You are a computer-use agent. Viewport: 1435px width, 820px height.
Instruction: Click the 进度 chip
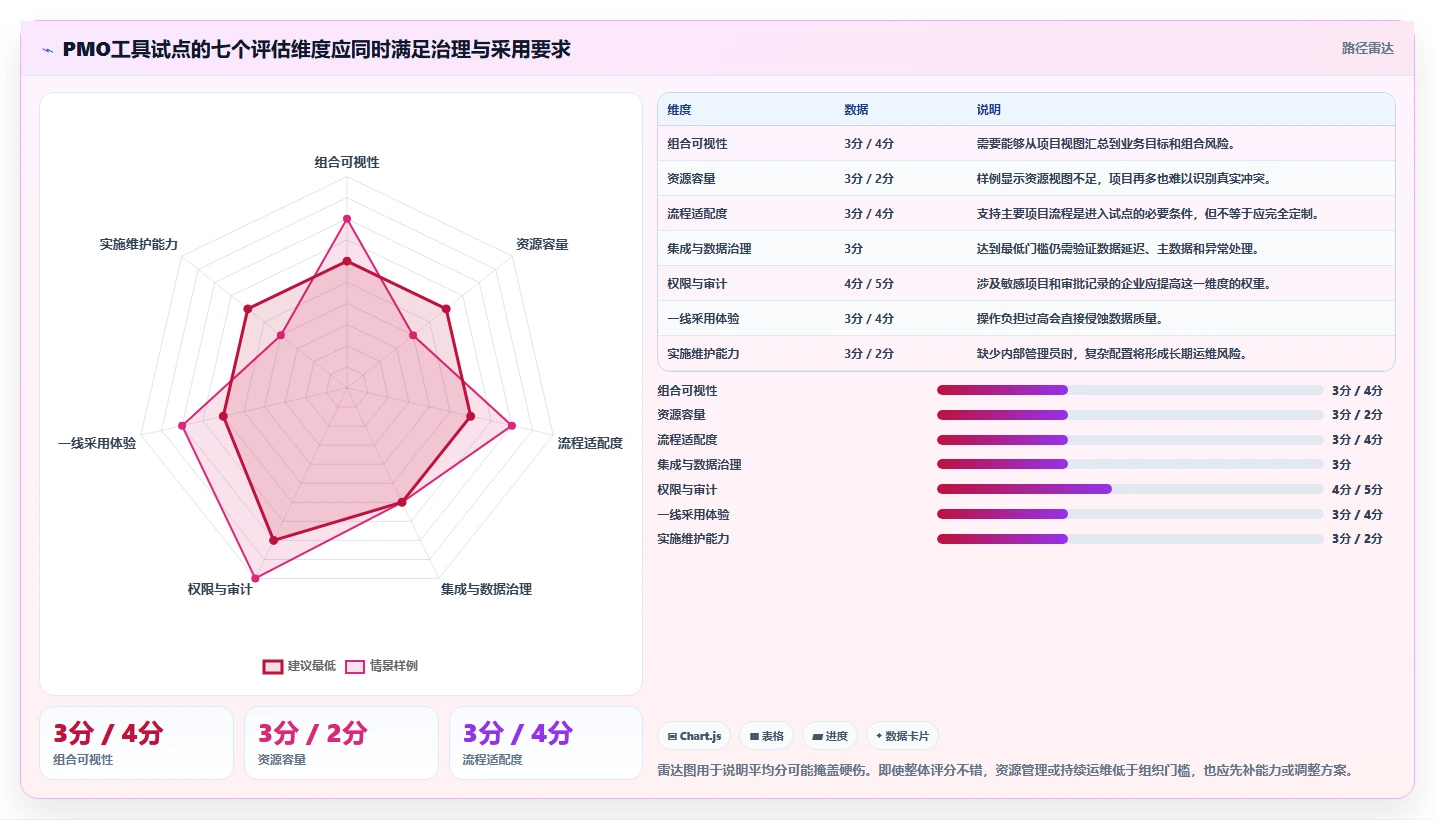(830, 736)
